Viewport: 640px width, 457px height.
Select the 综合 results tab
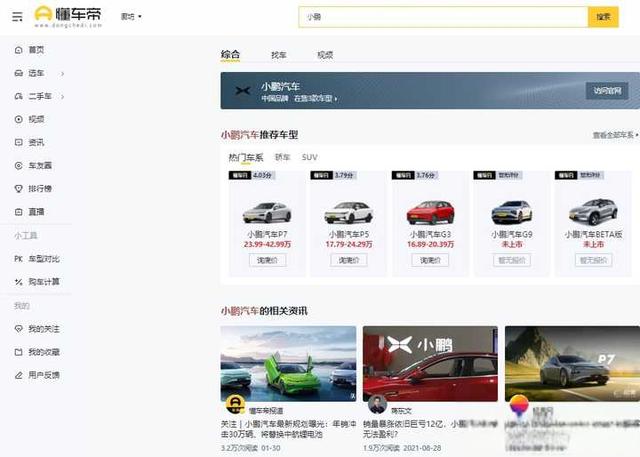(x=230, y=54)
